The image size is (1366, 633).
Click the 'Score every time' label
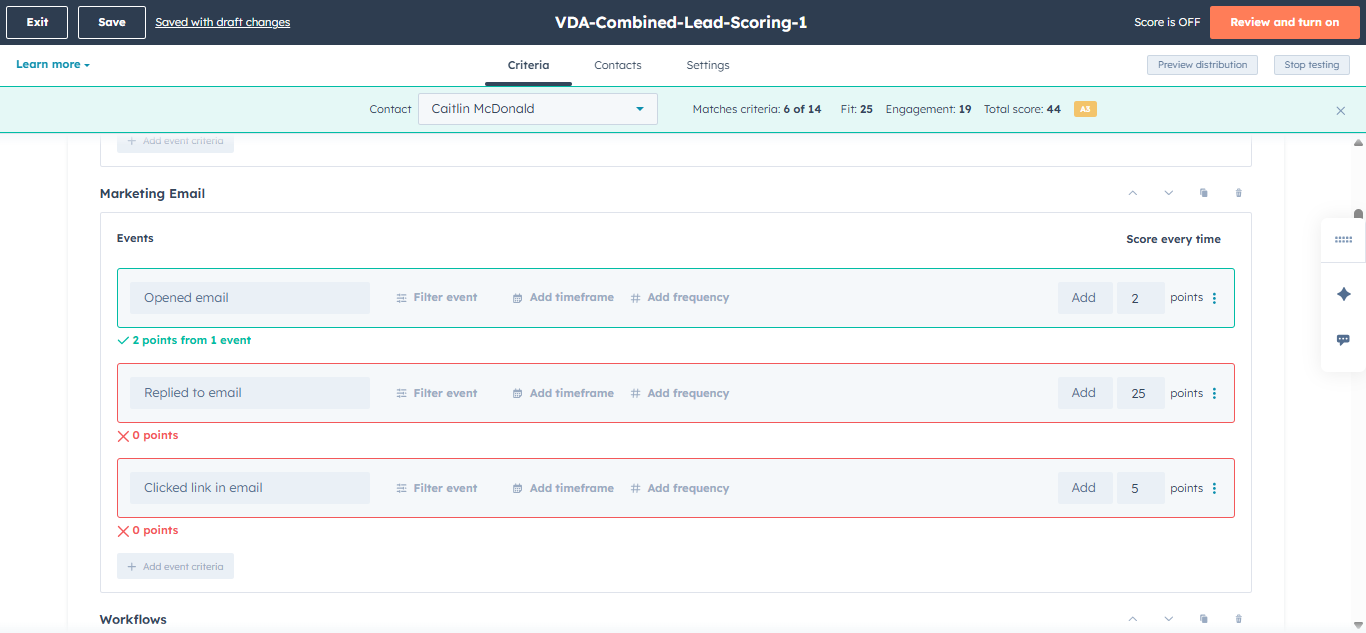[1173, 239]
